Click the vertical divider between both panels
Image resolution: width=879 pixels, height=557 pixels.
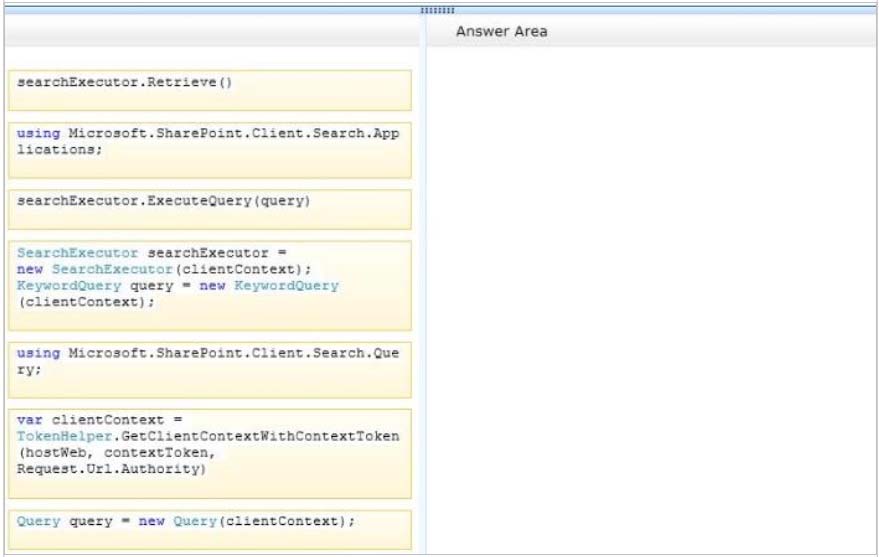pyautogui.click(x=422, y=300)
